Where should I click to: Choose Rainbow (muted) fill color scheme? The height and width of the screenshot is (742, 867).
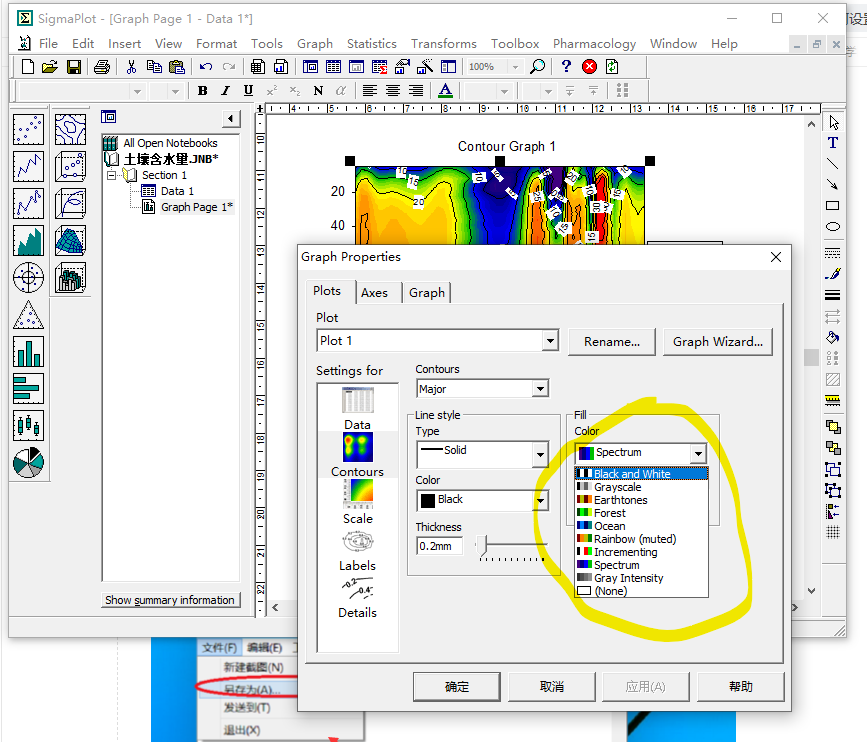pos(634,539)
